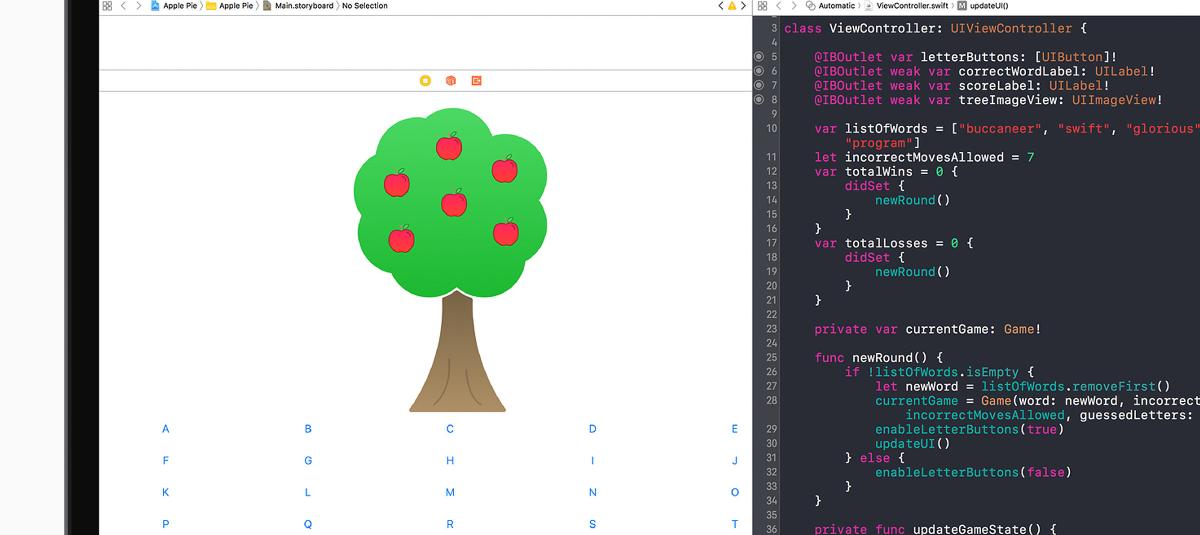Click the yellow warning triangle icon
The image size is (1200, 535).
(730, 6)
